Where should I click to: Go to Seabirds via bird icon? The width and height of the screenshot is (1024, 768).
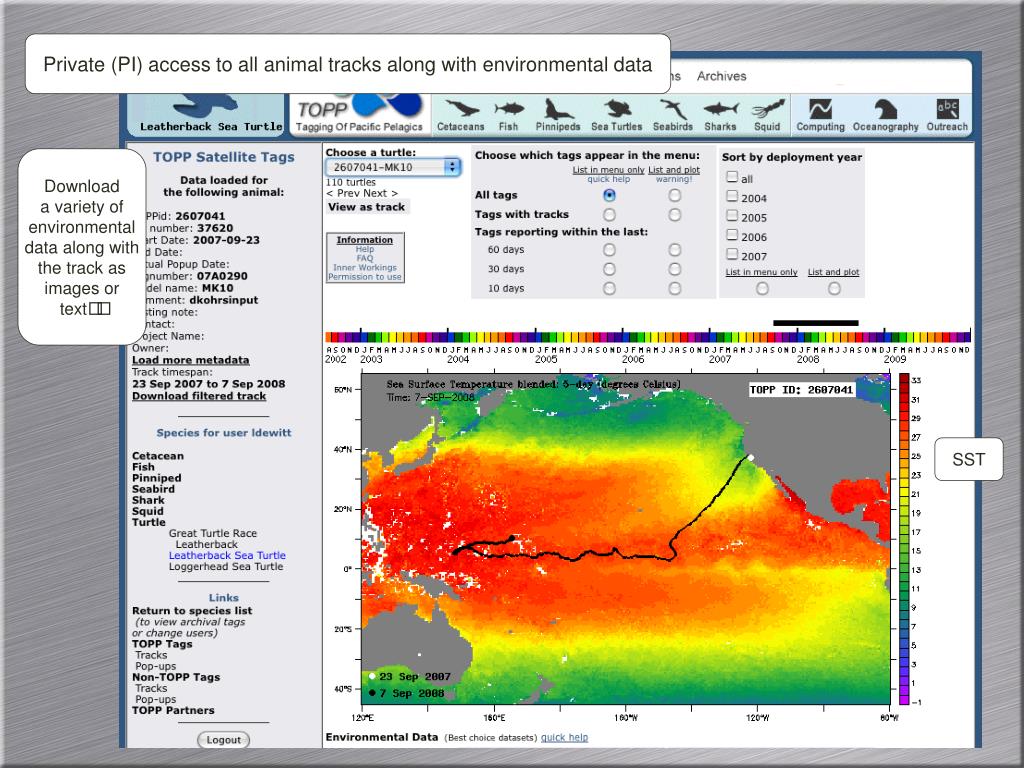pos(673,115)
